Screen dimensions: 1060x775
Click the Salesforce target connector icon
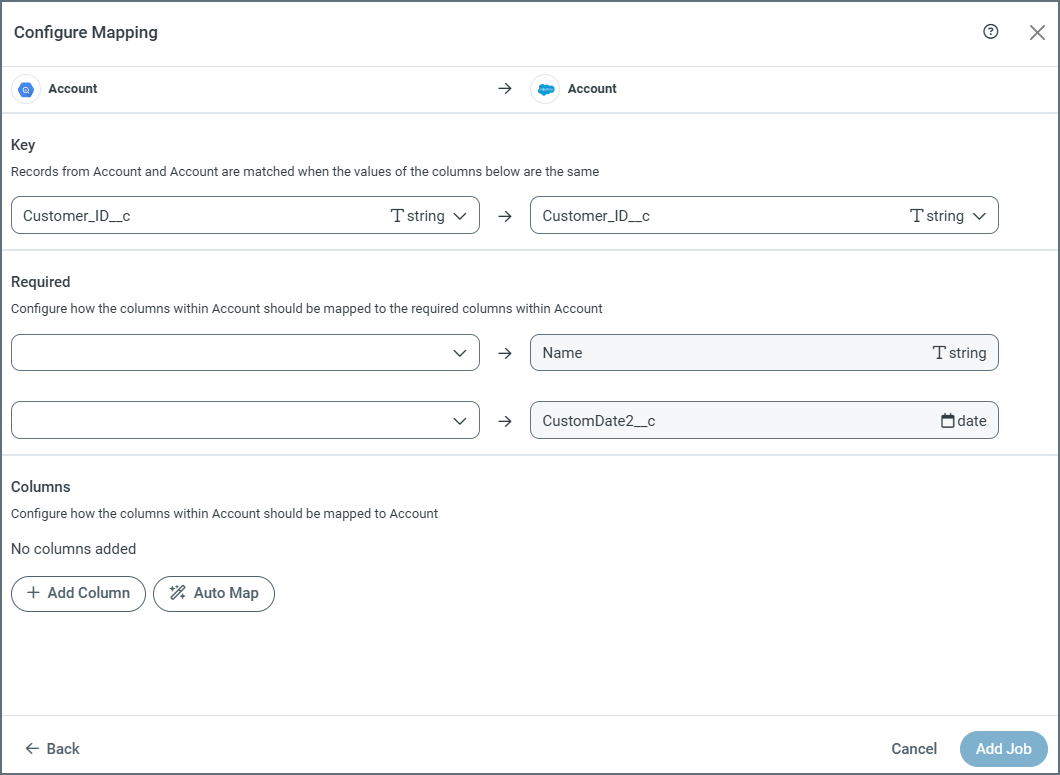tap(545, 88)
